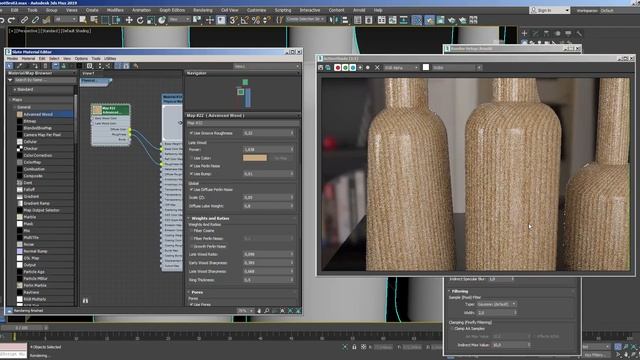Click the zoom magnifier in Slate status bar
The height and width of the screenshot is (360, 640).
pos(267,311)
